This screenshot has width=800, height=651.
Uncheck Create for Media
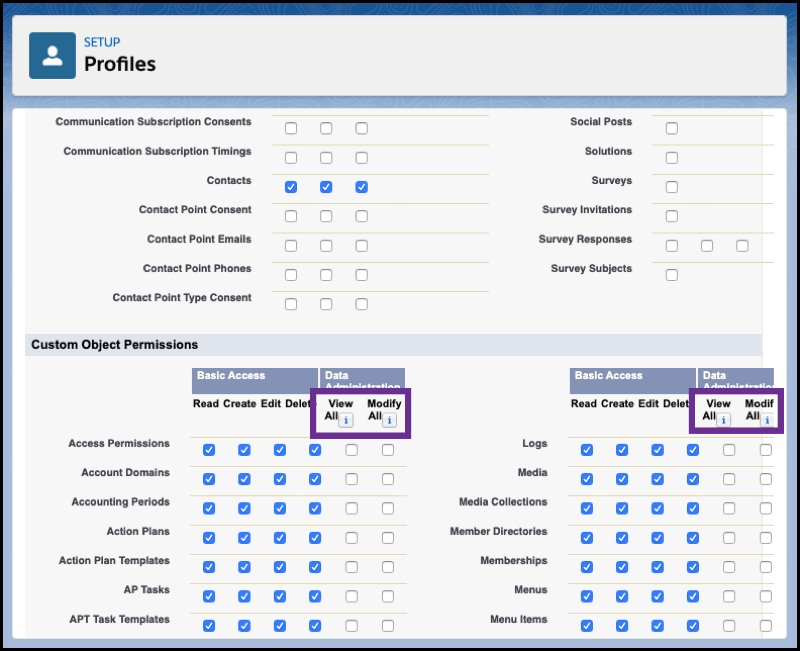click(622, 479)
